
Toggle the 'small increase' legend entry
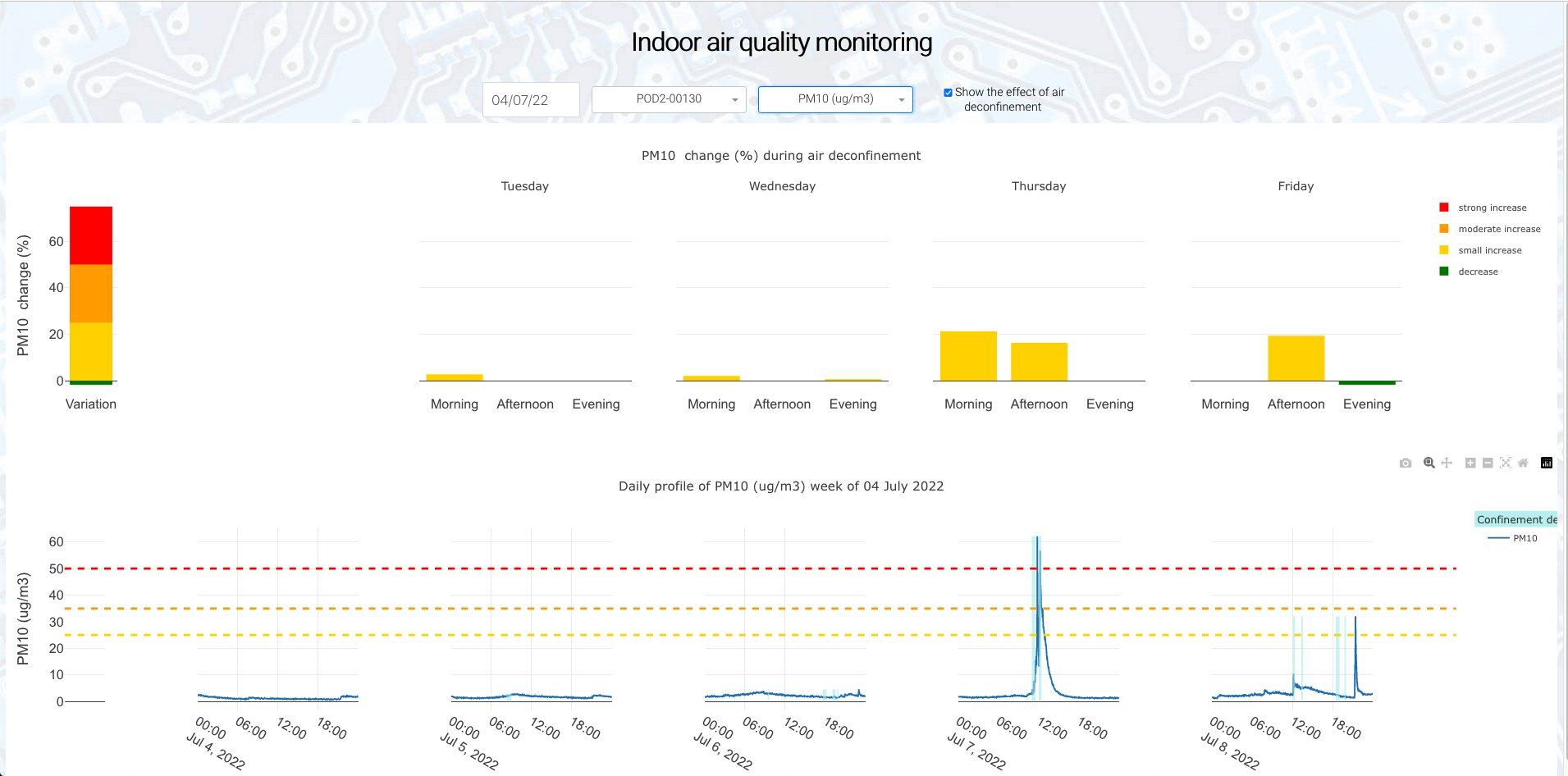(x=1481, y=250)
